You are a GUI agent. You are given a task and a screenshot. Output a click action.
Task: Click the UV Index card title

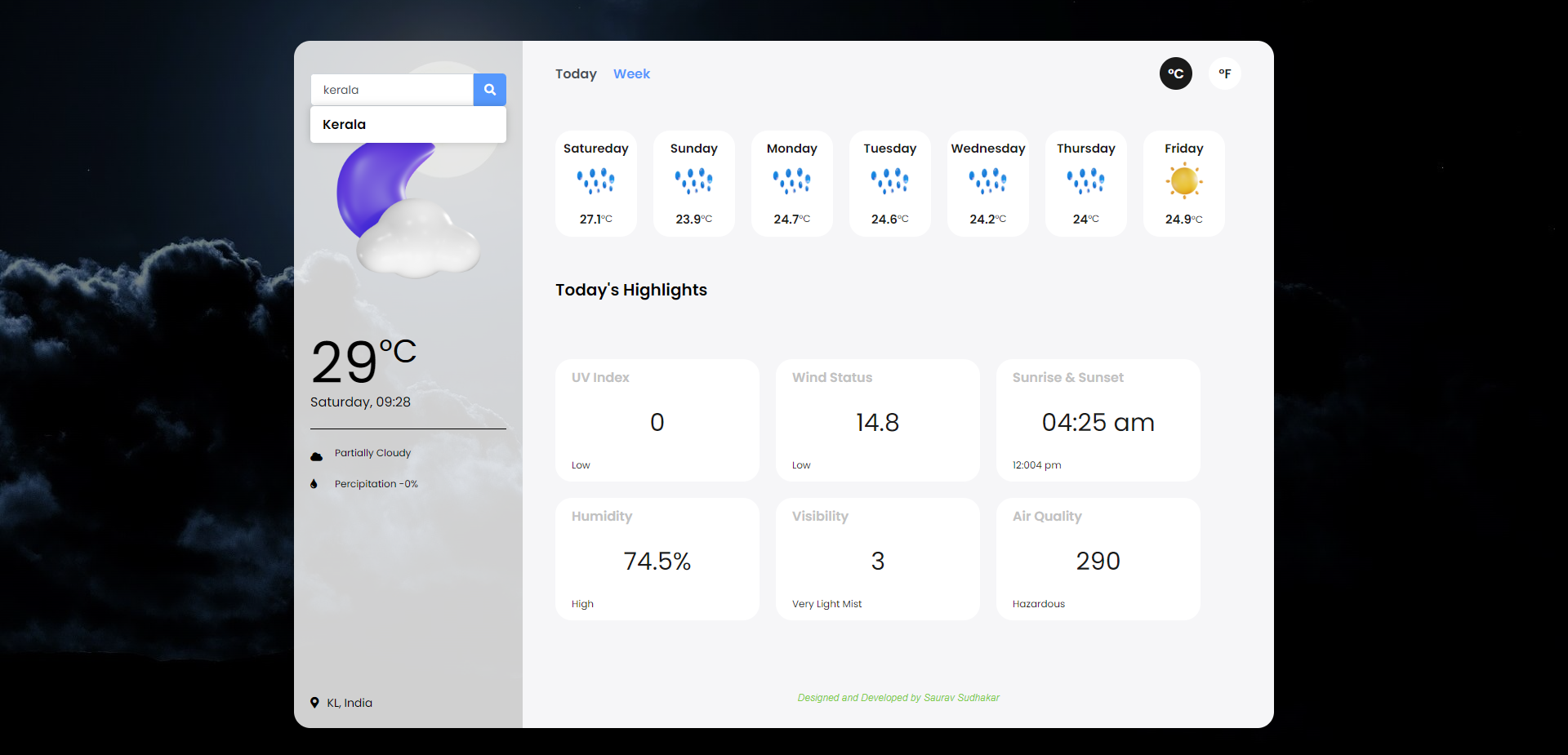pos(600,377)
